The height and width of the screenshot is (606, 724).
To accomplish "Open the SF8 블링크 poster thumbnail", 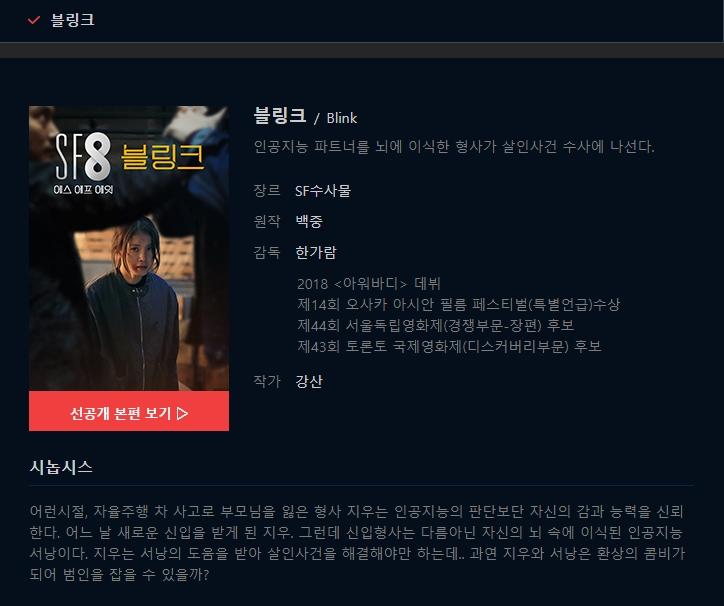I will [129, 248].
